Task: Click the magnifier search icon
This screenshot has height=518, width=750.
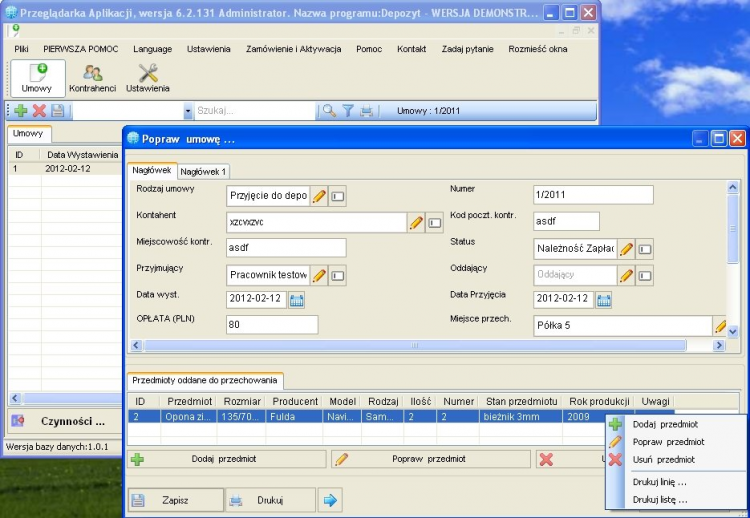Action: click(x=329, y=111)
